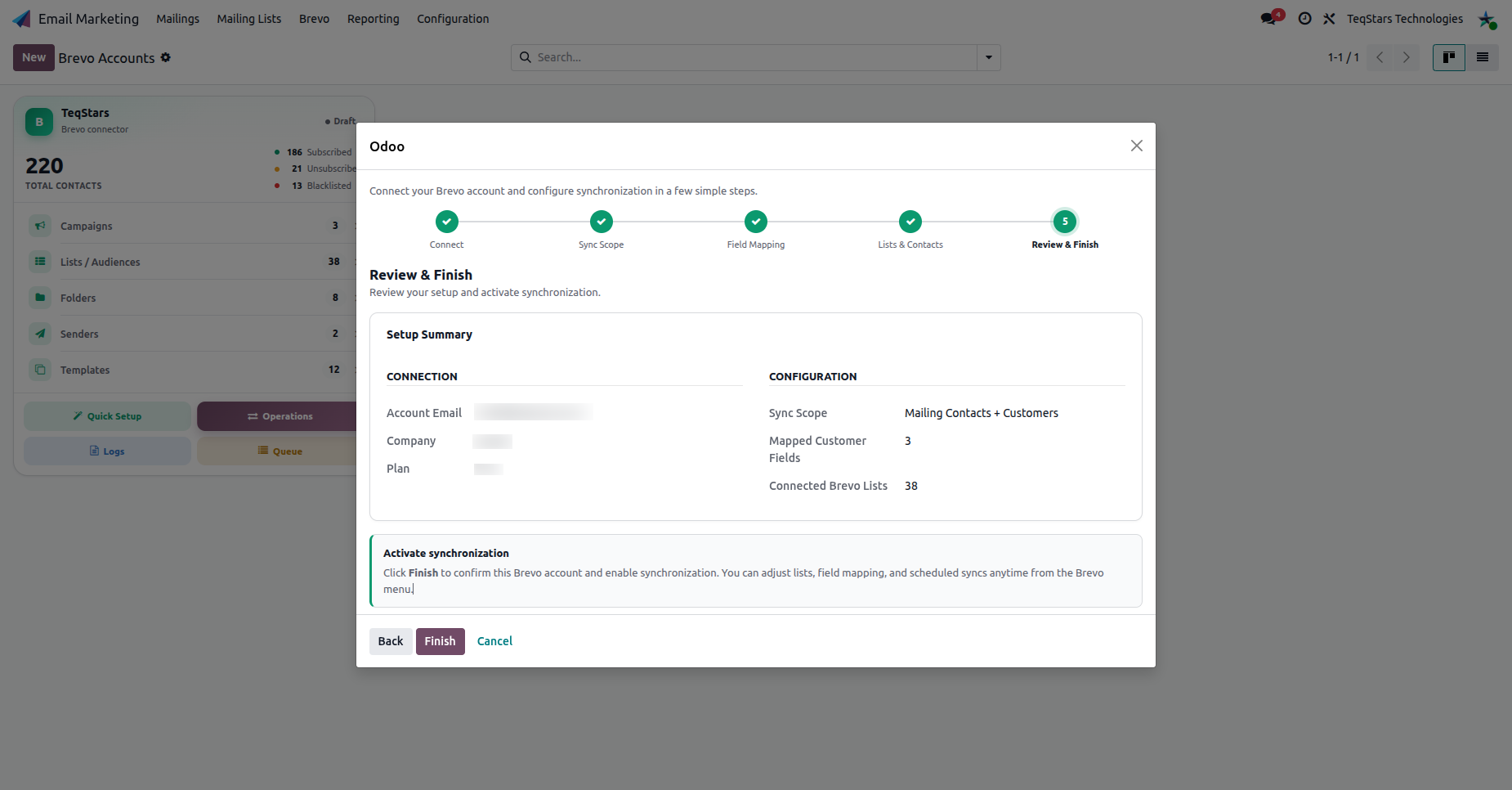Screen dimensions: 1512x790
Task: Click the 220 total contacts number
Action: point(44,166)
